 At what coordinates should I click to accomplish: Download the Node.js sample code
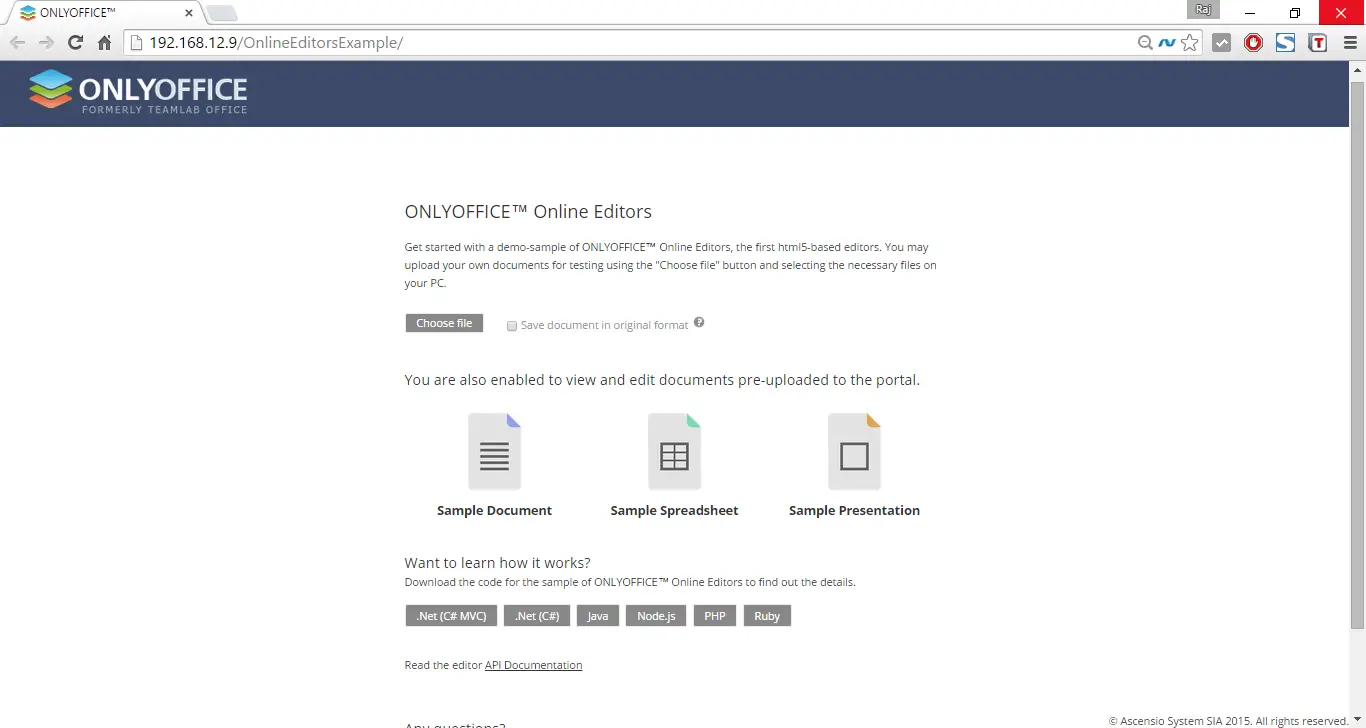coord(656,616)
